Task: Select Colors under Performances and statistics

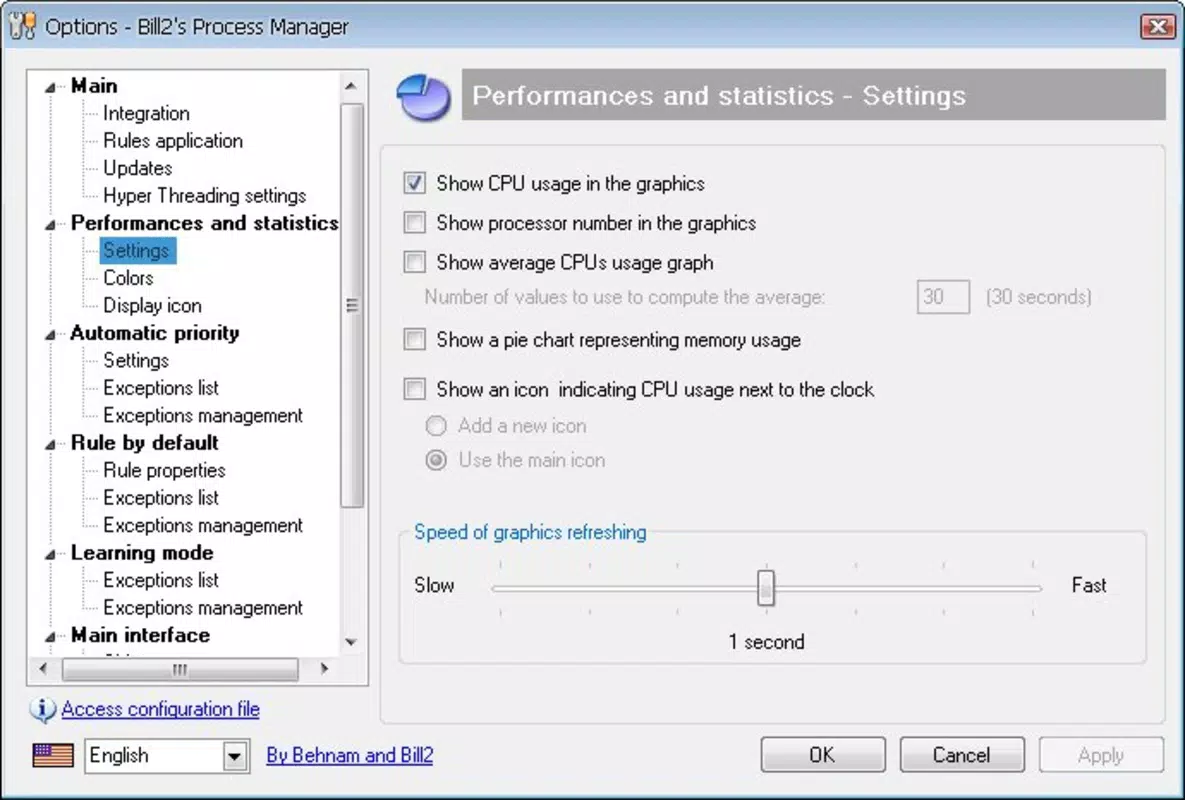Action: (x=128, y=278)
